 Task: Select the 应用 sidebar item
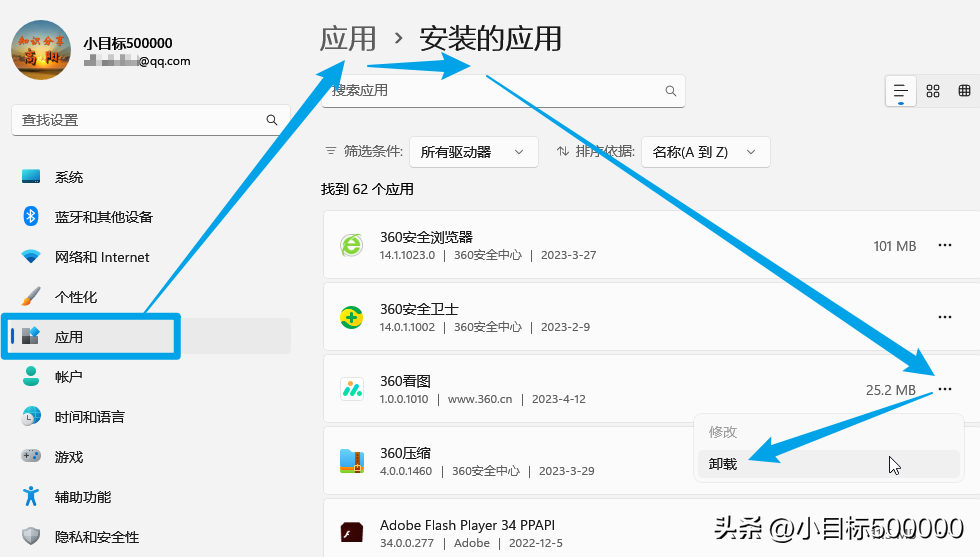pyautogui.click(x=150, y=336)
